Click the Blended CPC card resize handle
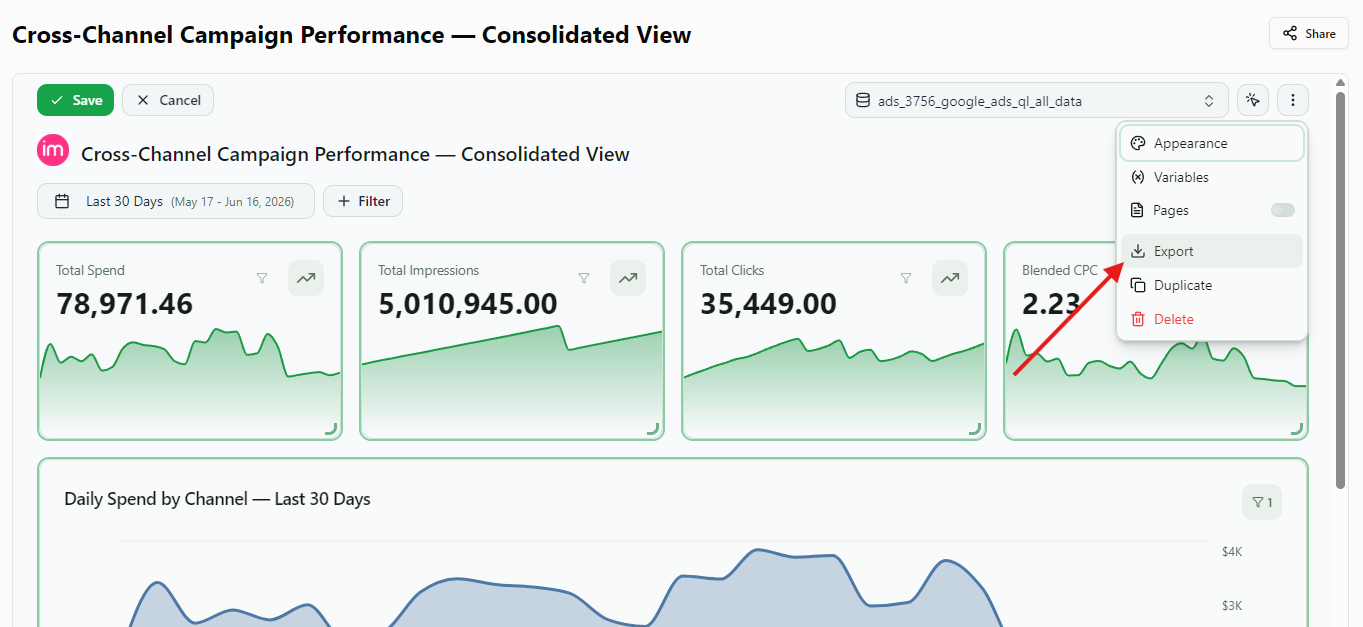Viewport: 1363px width, 627px height. (x=1297, y=429)
